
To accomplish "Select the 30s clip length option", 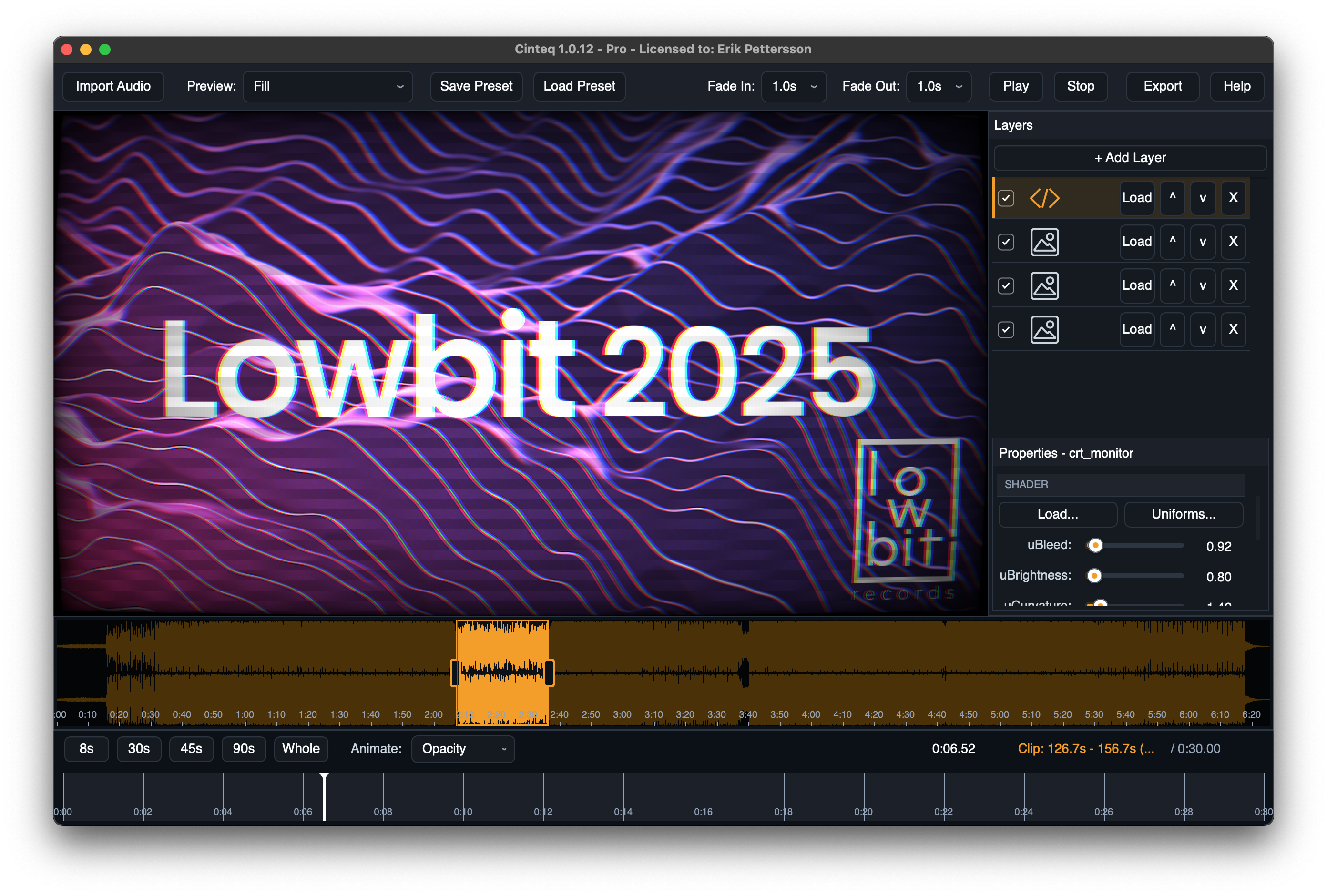I will click(139, 749).
